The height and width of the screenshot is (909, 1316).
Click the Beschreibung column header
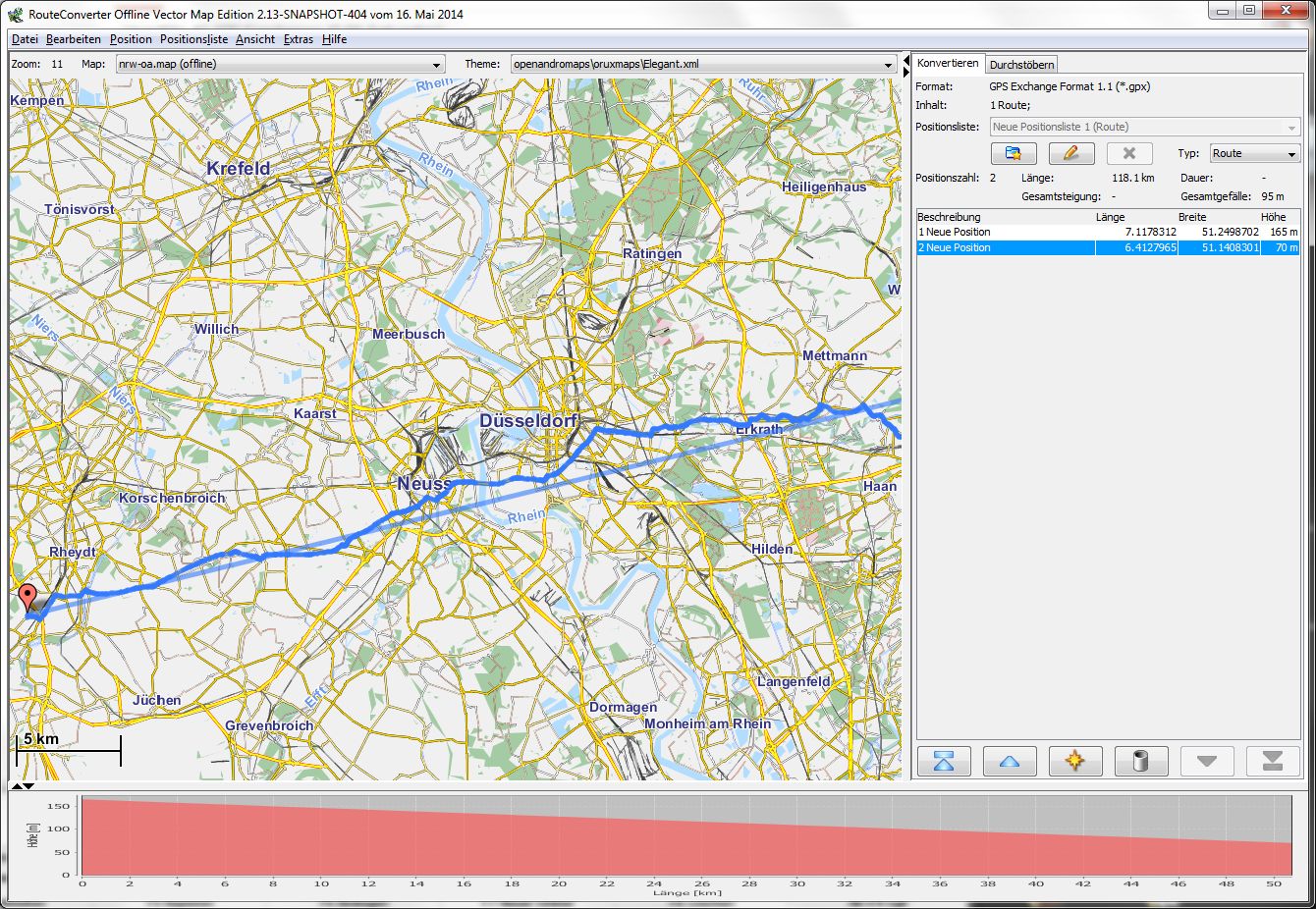(x=949, y=217)
